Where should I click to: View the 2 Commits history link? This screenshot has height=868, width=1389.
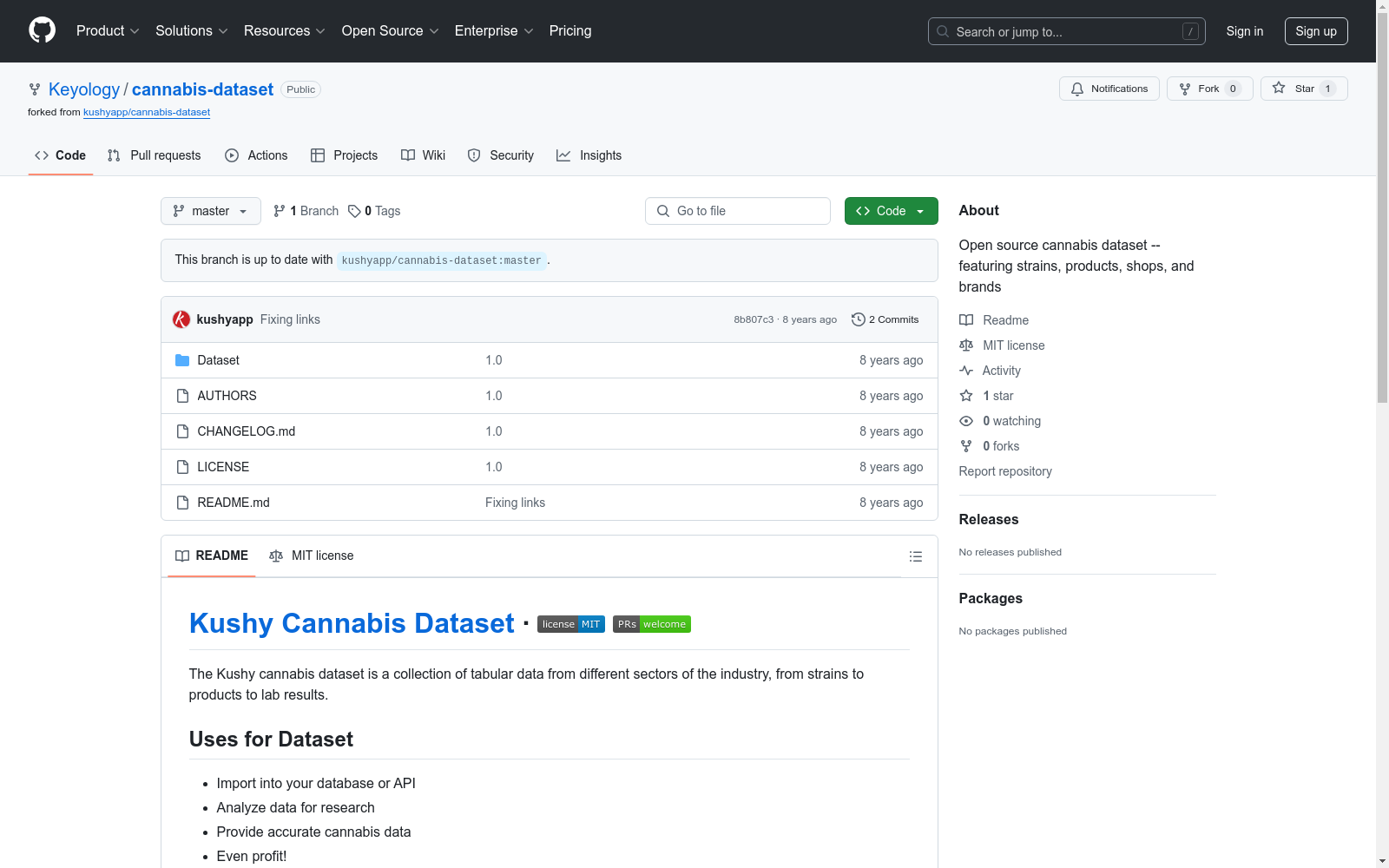885,319
